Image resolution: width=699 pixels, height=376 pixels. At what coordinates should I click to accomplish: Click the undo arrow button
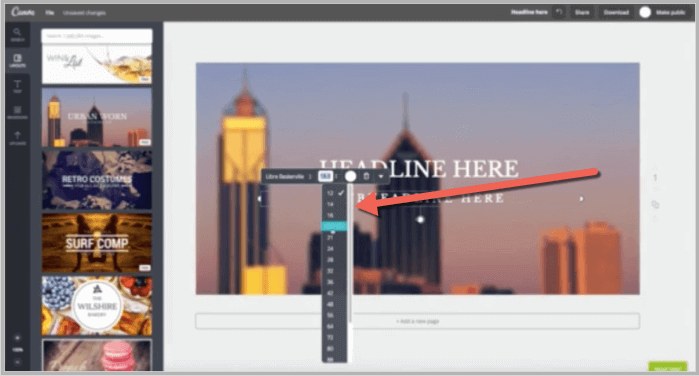click(559, 12)
